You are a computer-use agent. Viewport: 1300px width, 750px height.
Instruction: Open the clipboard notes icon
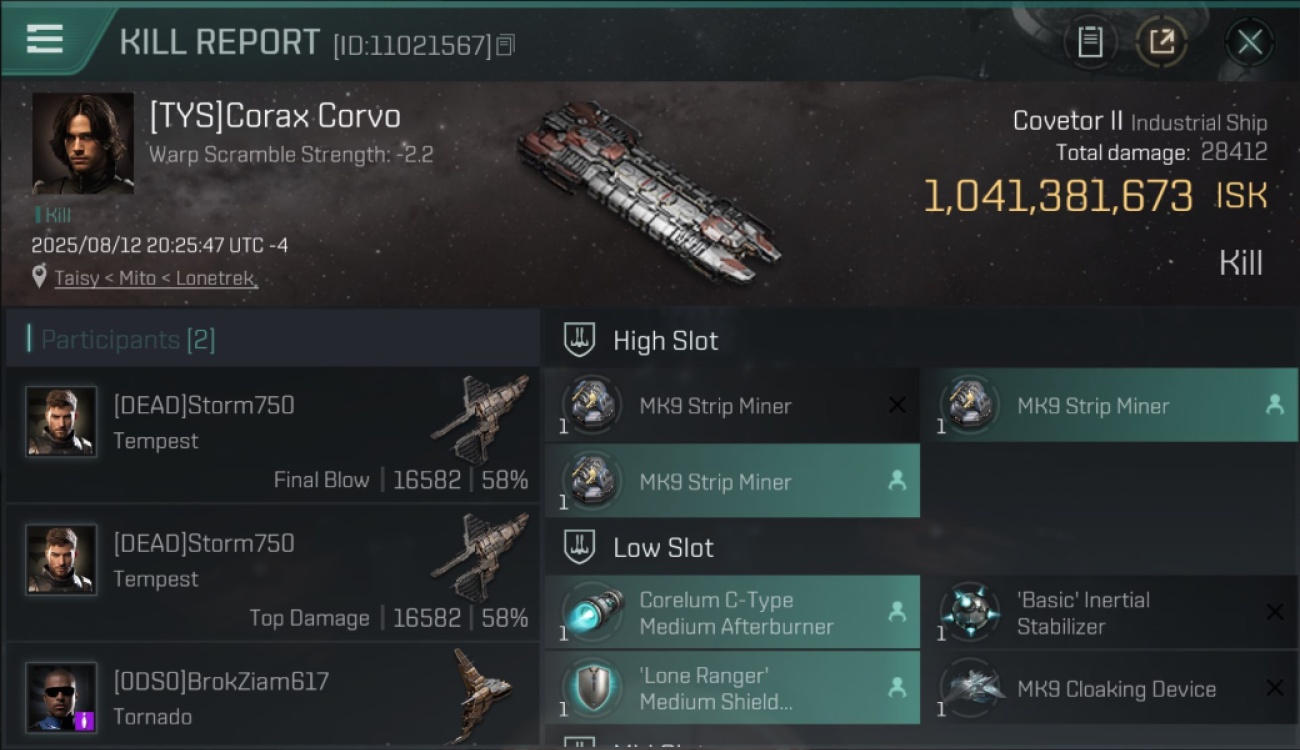click(x=1089, y=42)
